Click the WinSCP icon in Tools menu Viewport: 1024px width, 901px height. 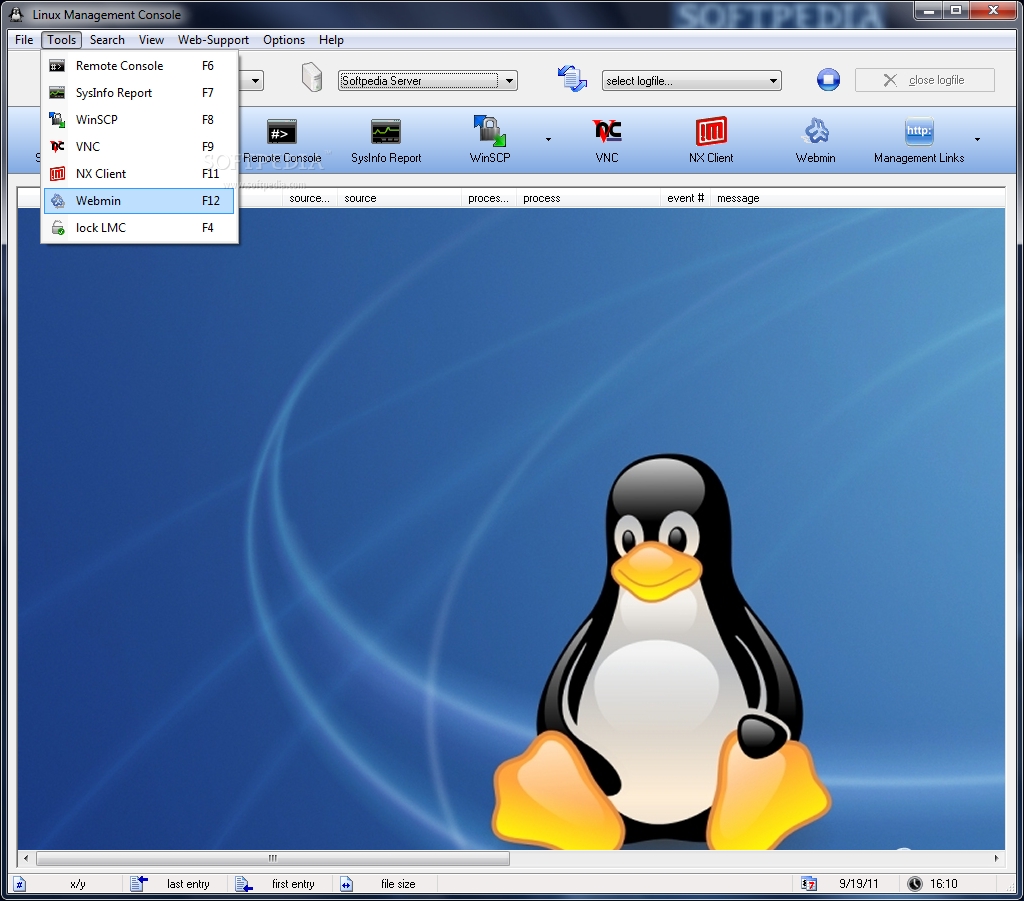click(57, 119)
